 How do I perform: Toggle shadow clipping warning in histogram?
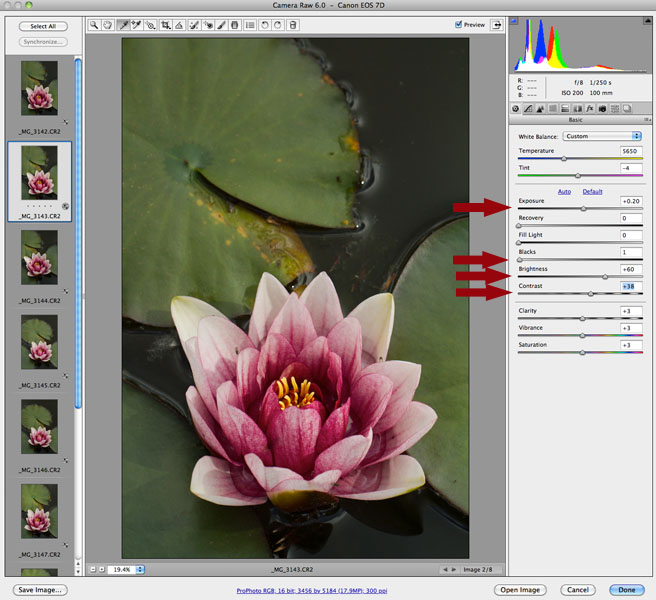click(514, 21)
